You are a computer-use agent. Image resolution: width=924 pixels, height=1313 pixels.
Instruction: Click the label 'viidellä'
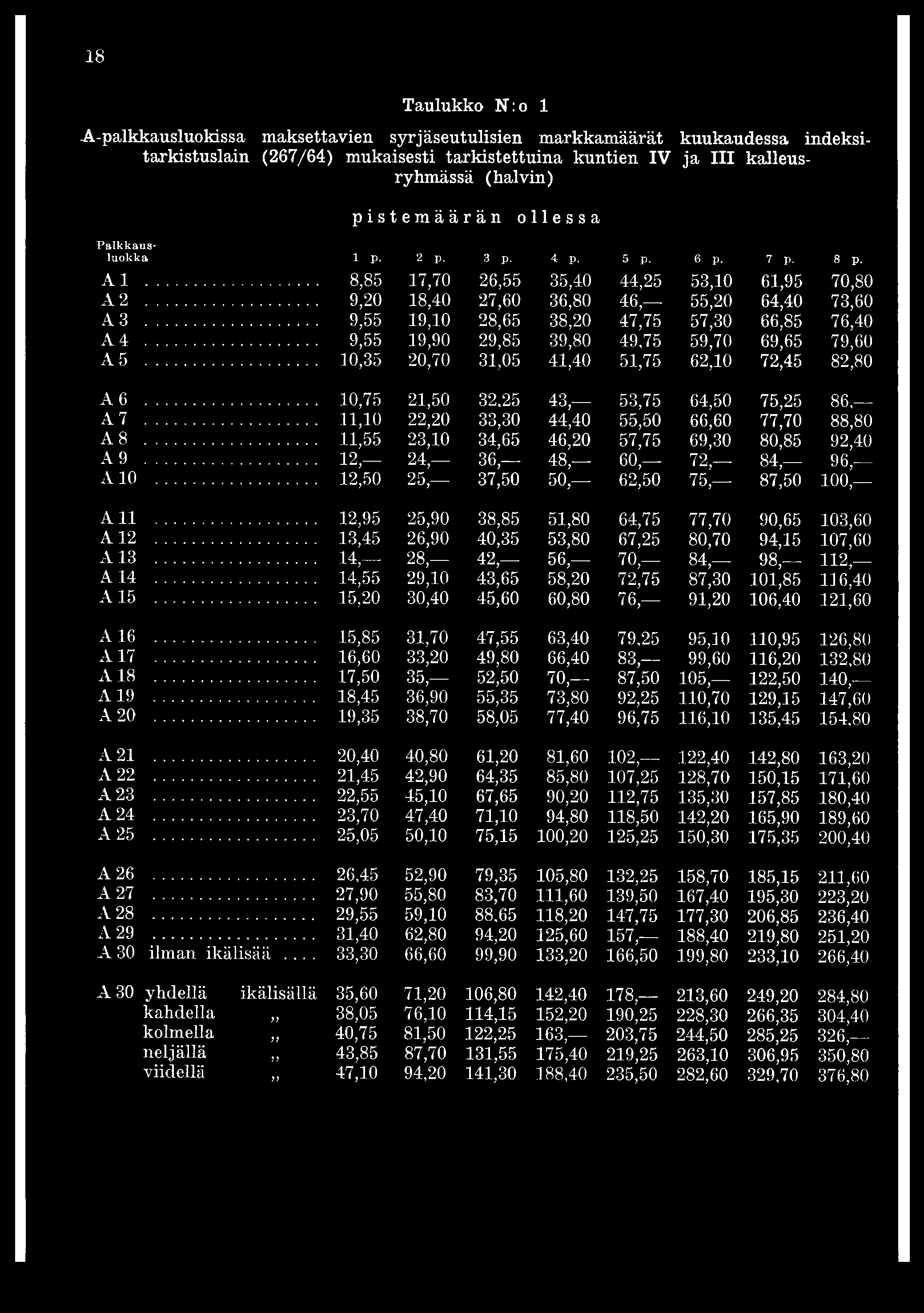[x=174, y=1073]
